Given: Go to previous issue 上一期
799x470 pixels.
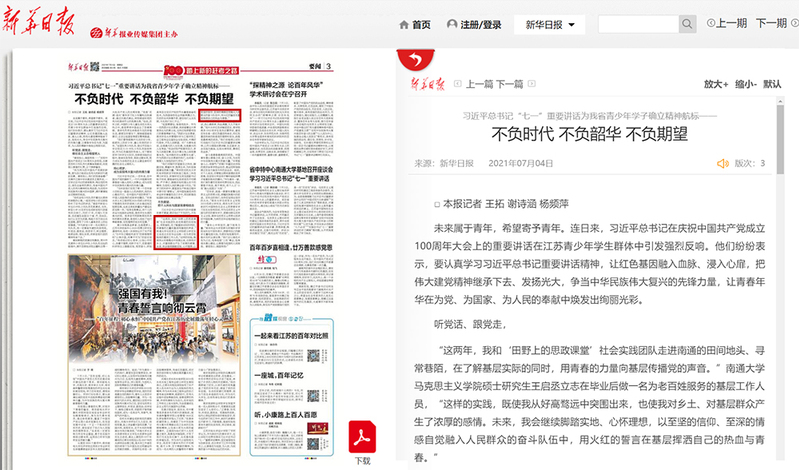Looking at the screenshot, I should 727,24.
